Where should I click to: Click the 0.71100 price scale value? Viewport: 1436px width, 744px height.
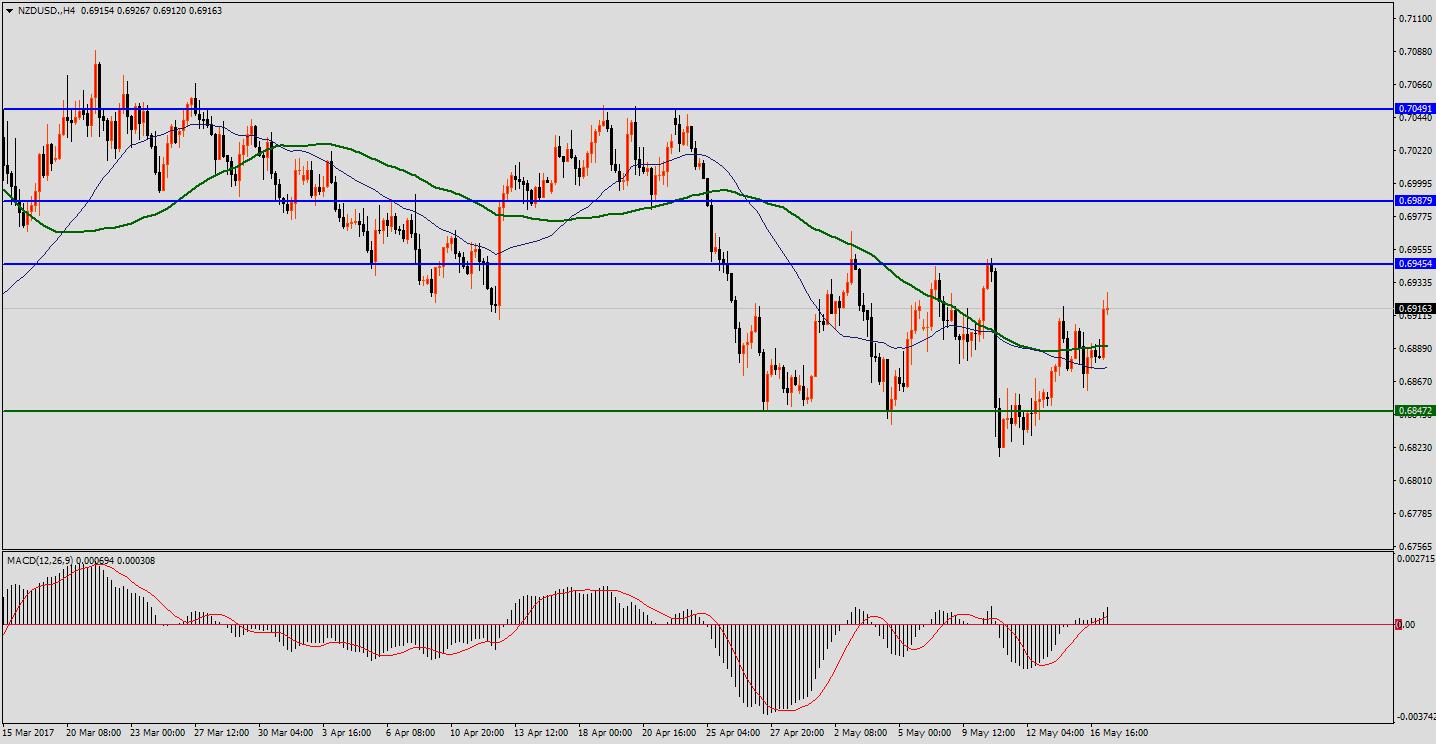coord(1415,18)
